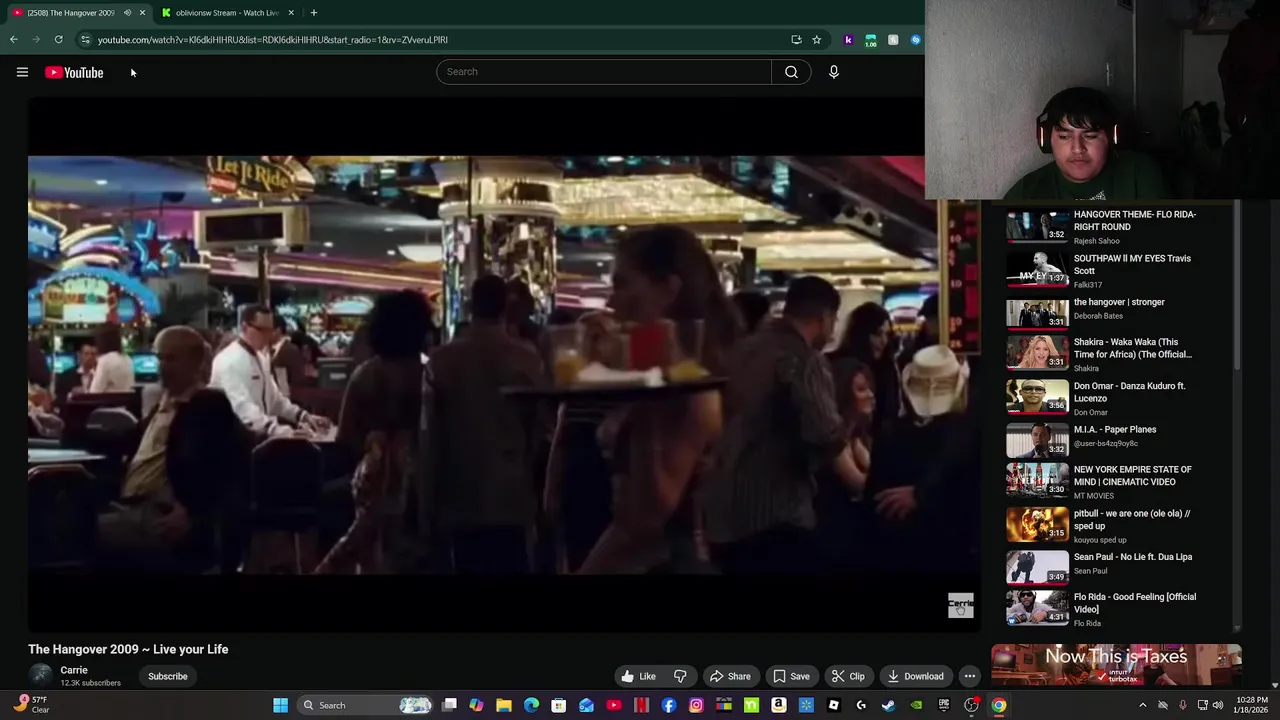Click into the YouTube search field

tap(604, 72)
